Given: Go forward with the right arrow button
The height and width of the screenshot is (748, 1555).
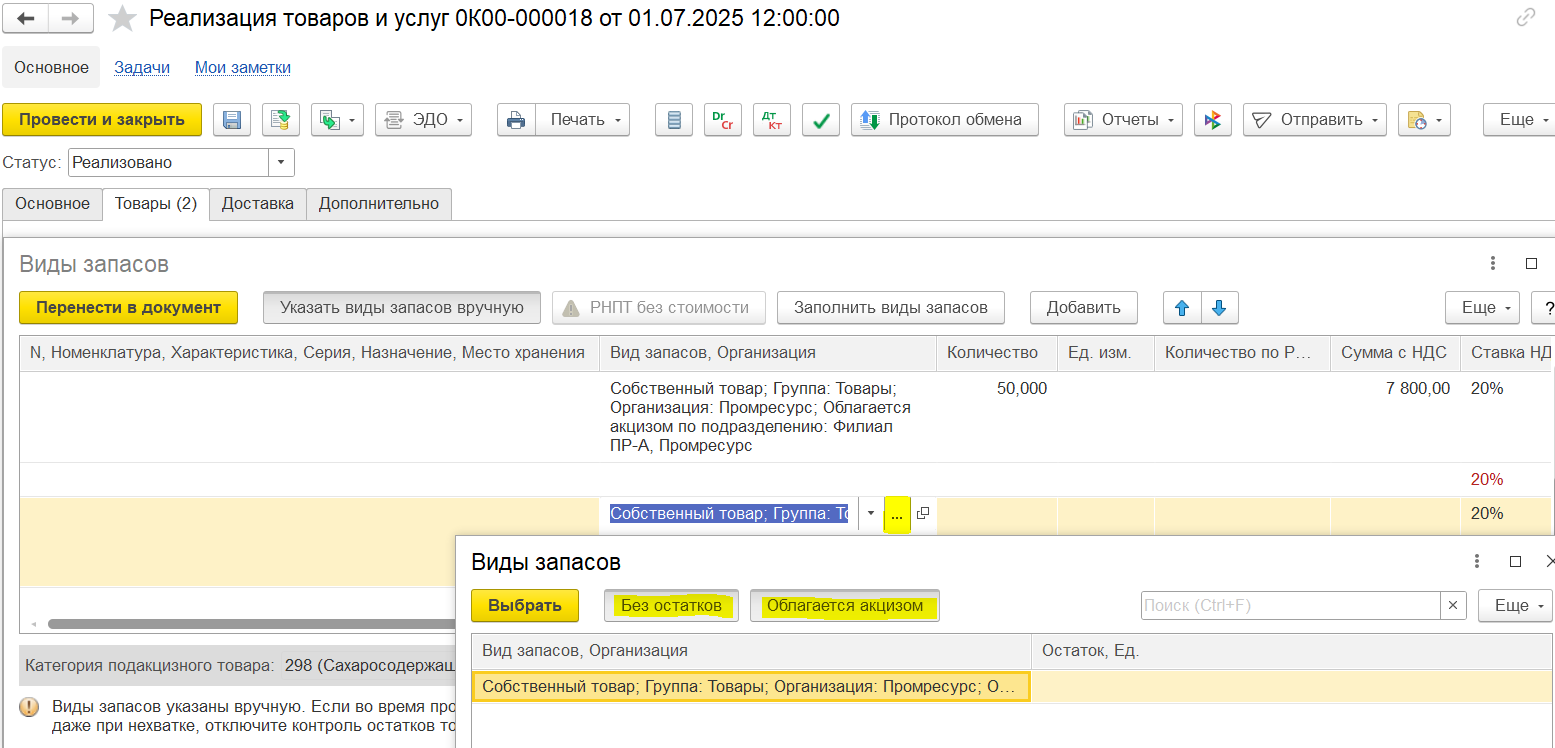Looking at the screenshot, I should tap(71, 18).
